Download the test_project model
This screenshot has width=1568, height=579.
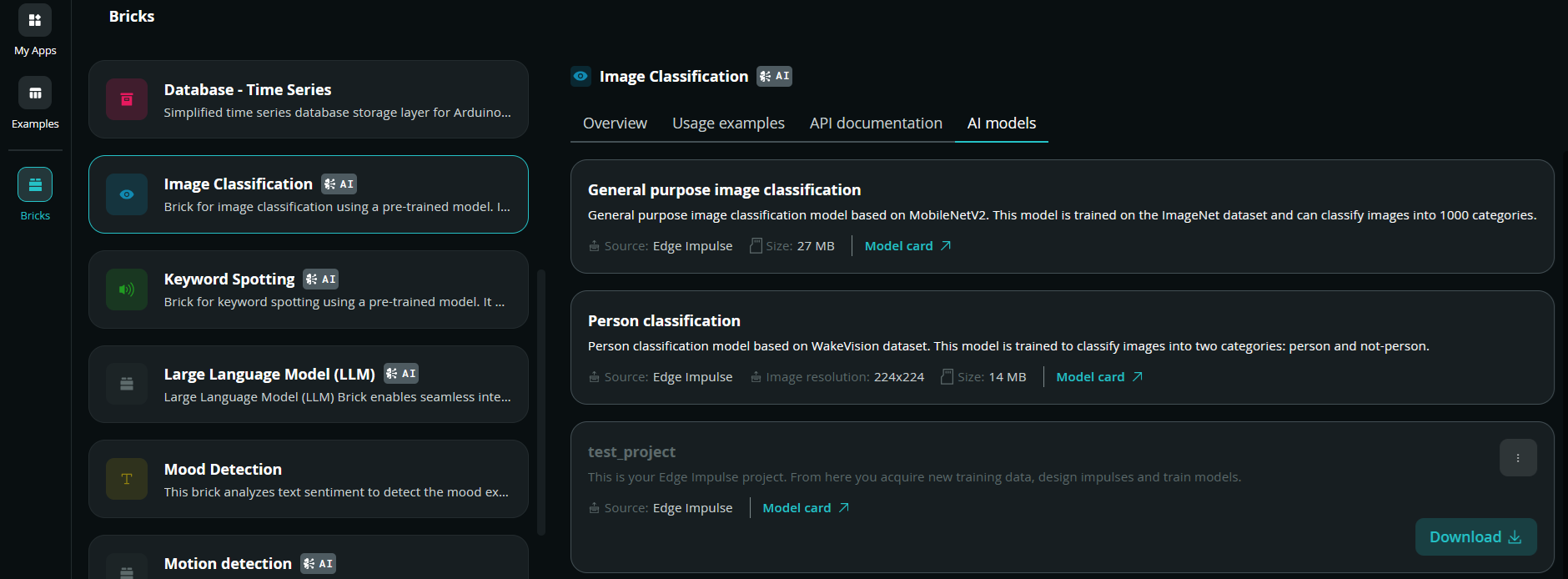pos(1476,537)
